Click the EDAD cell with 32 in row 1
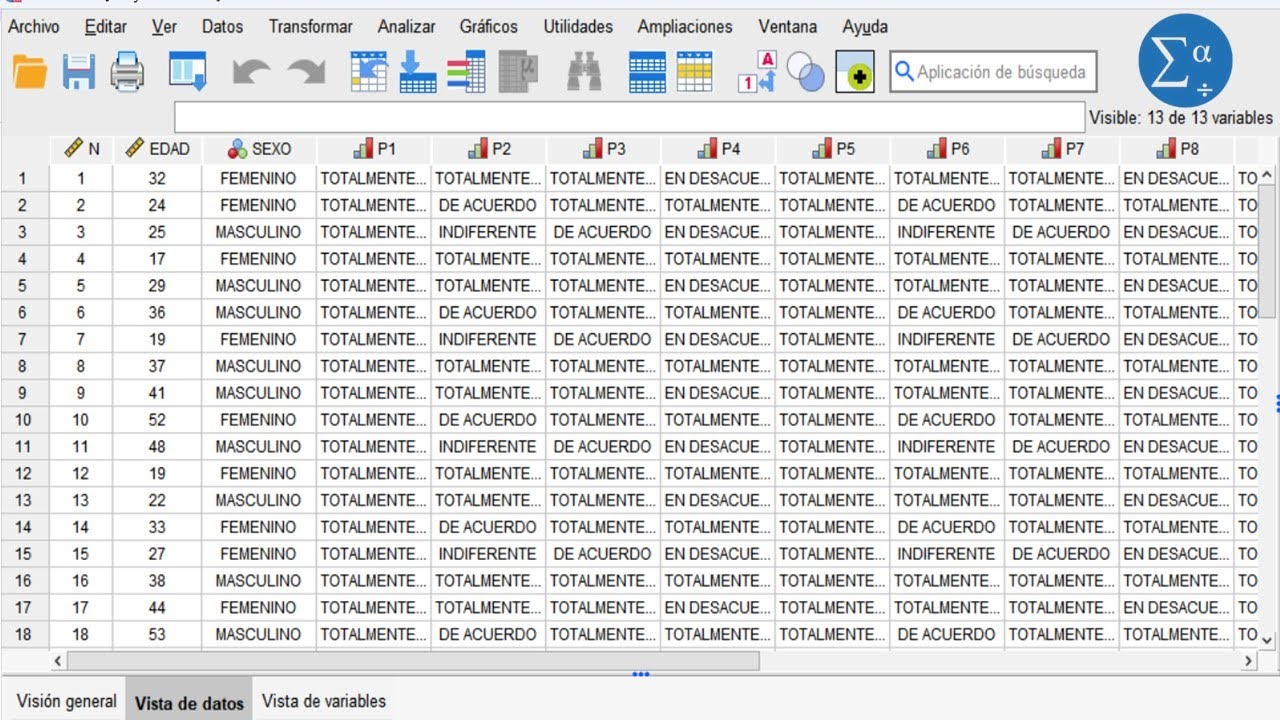The image size is (1280, 720). [x=157, y=179]
